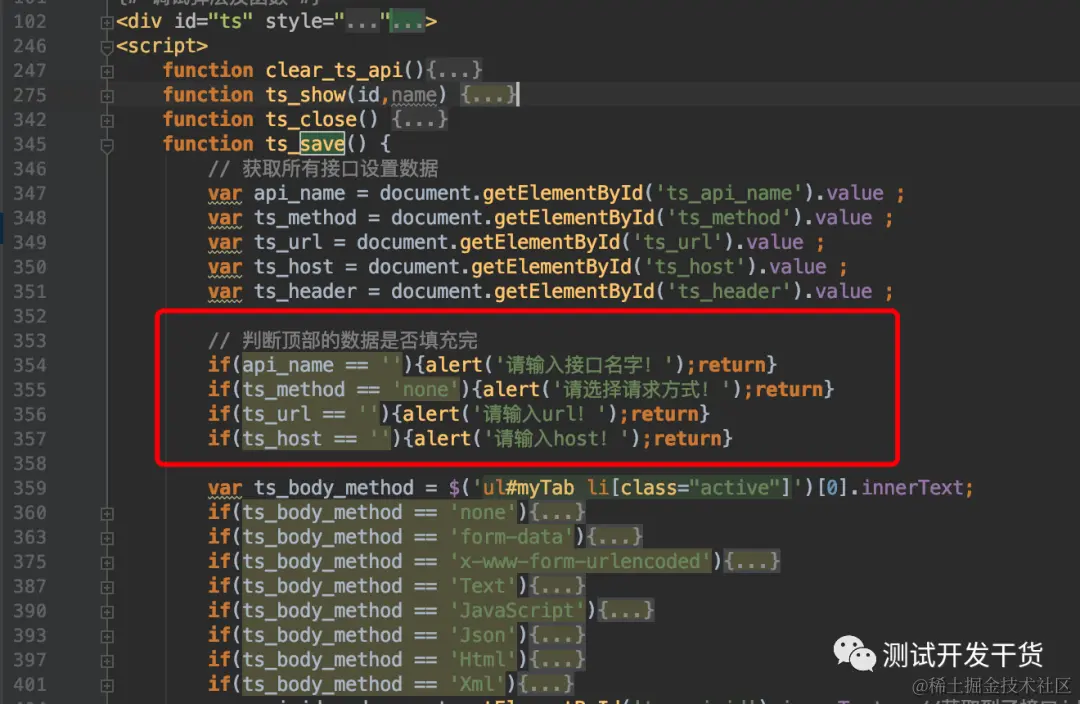Click the folded {...} after ts_show(id,name)
This screenshot has height=704, width=1080.
point(488,94)
